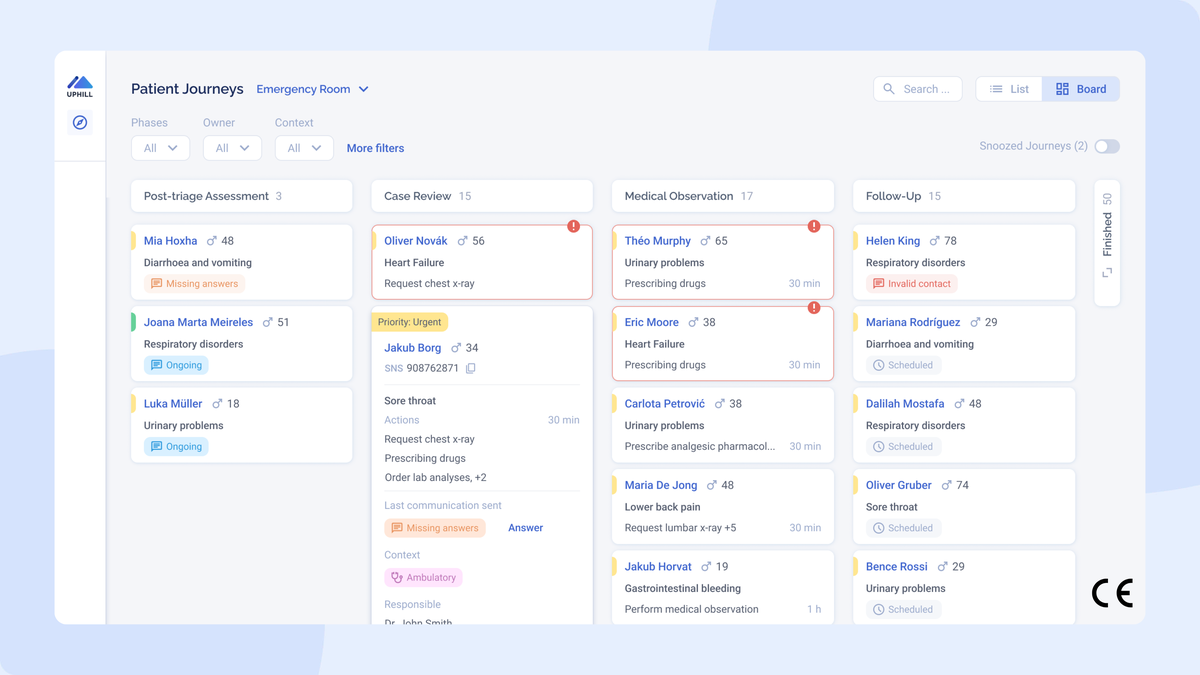Click Scheduled tag on Oliver Gruber card
The image size is (1200, 675).
pos(903,528)
